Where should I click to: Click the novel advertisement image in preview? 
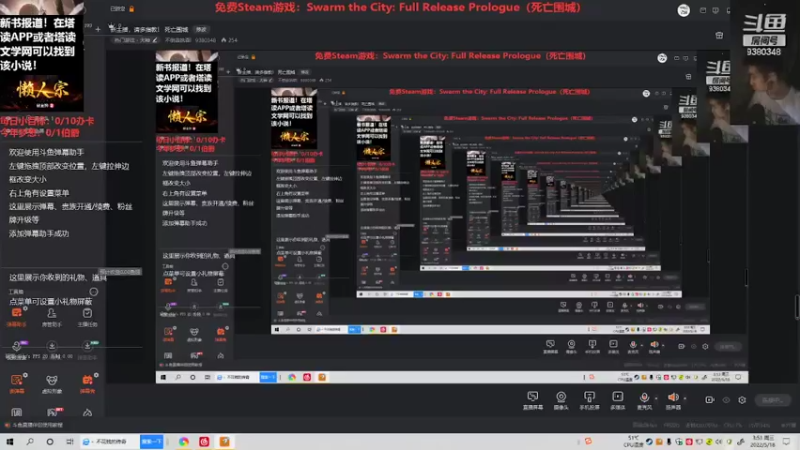(x=42, y=56)
